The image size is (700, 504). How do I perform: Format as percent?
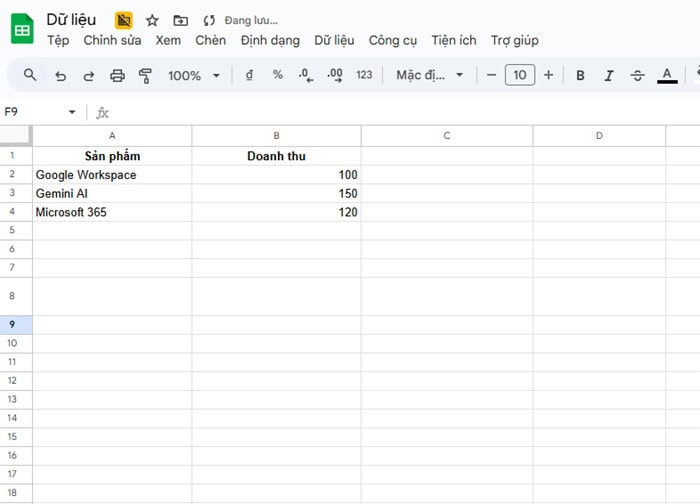click(x=278, y=75)
